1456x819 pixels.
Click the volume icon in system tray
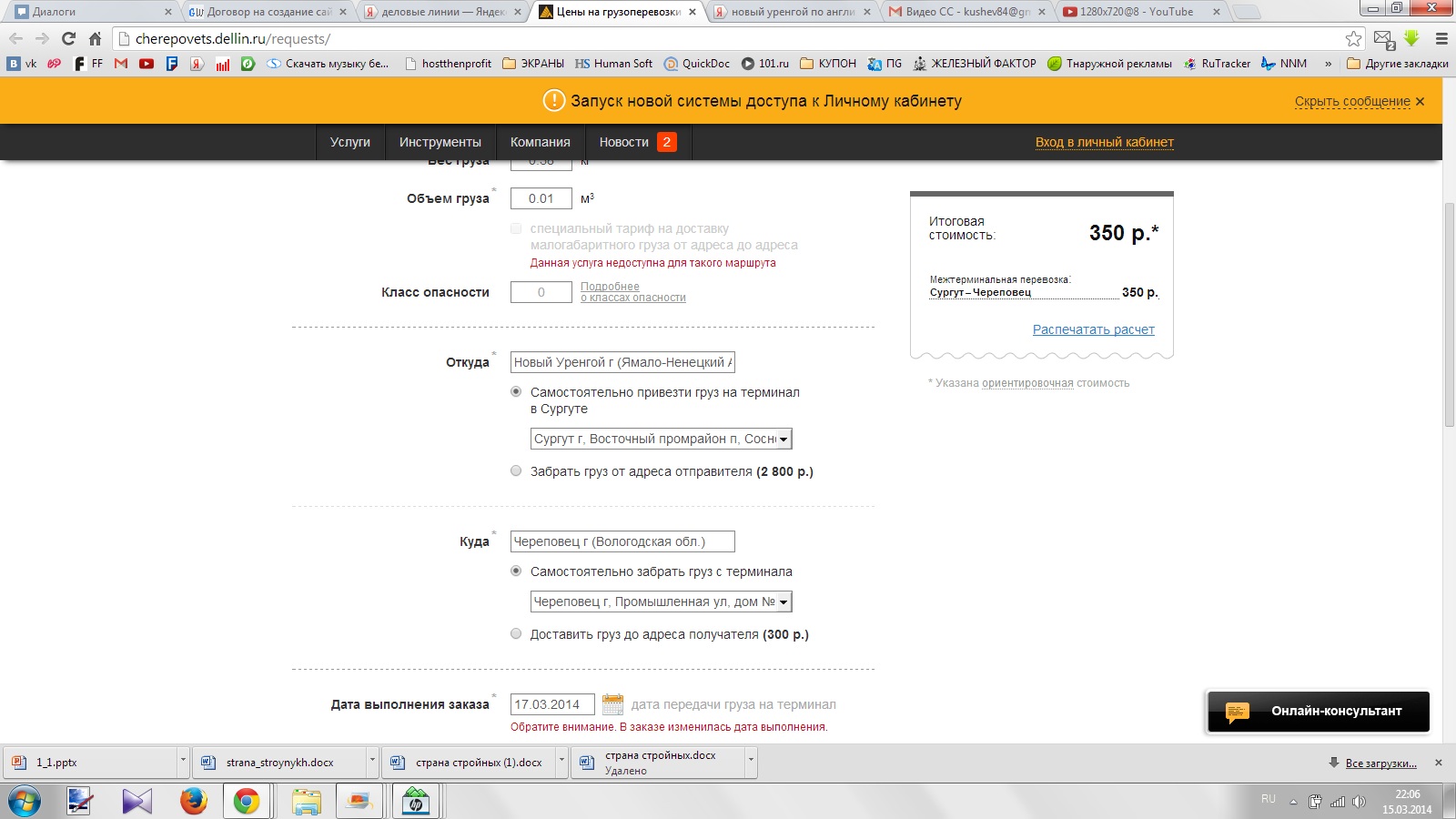pyautogui.click(x=1359, y=802)
